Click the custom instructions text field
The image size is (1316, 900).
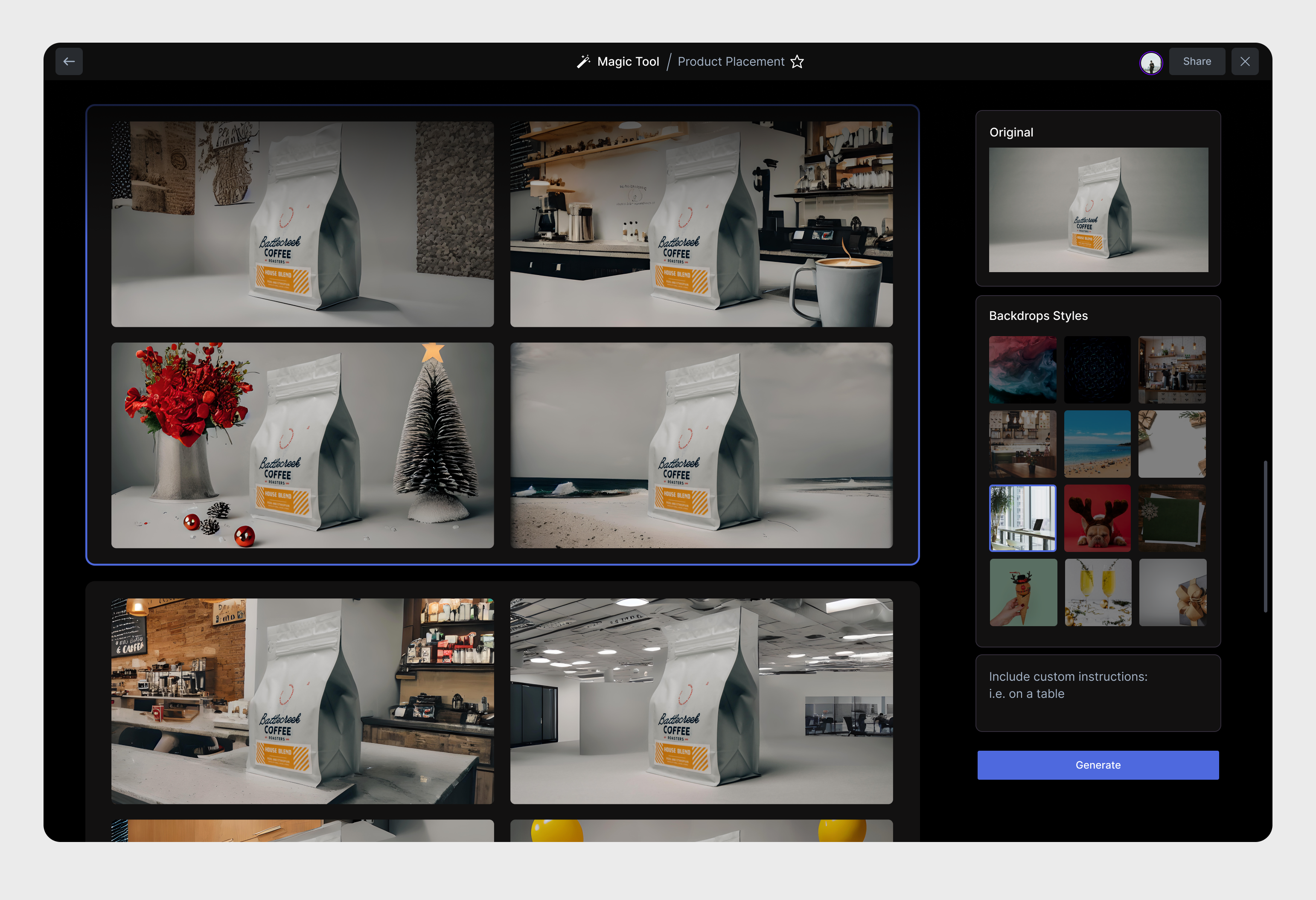(1098, 694)
